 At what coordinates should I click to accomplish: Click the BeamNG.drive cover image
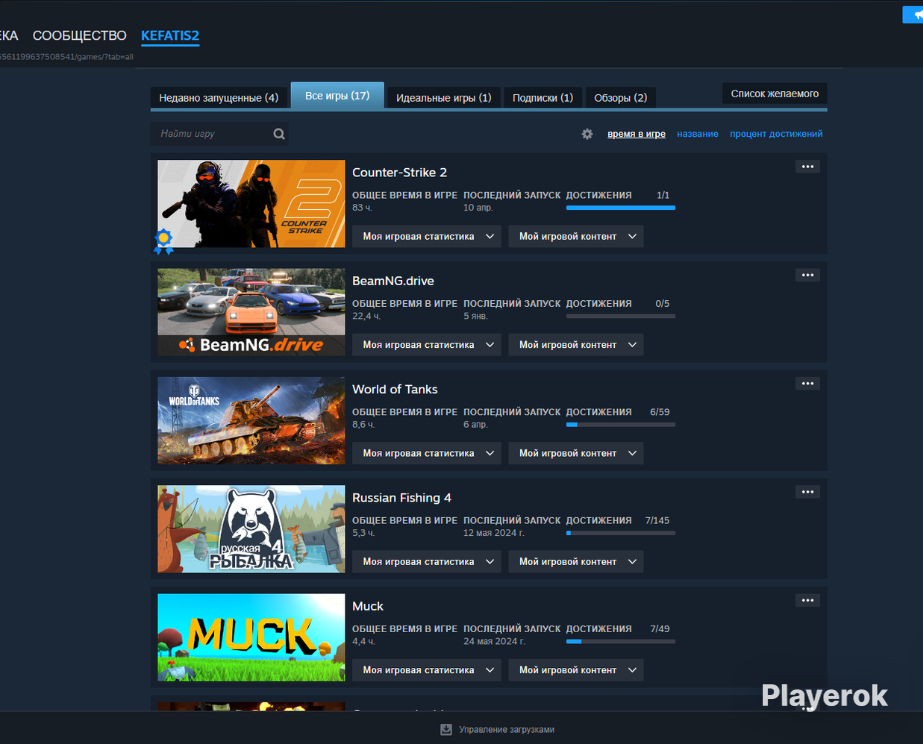251,312
